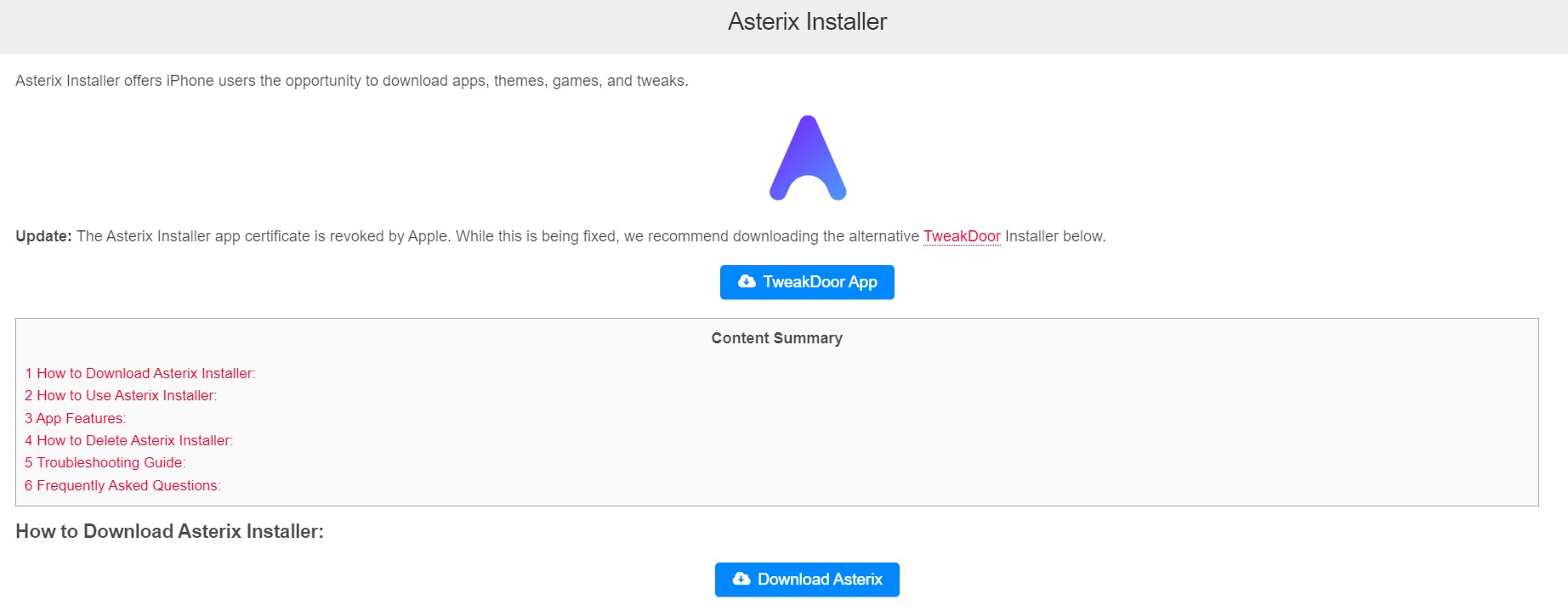
Task: Click cloud icon on Download Asterix button
Action: (741, 579)
